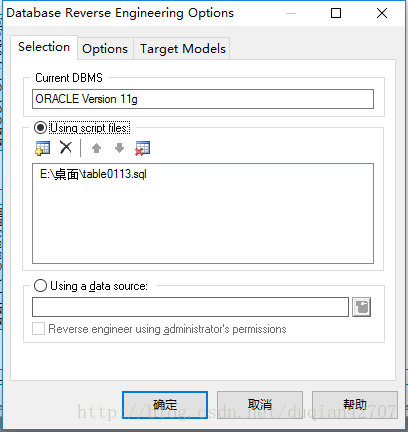Select the table0113.sql script entry
408x432 pixels.
pos(93,174)
